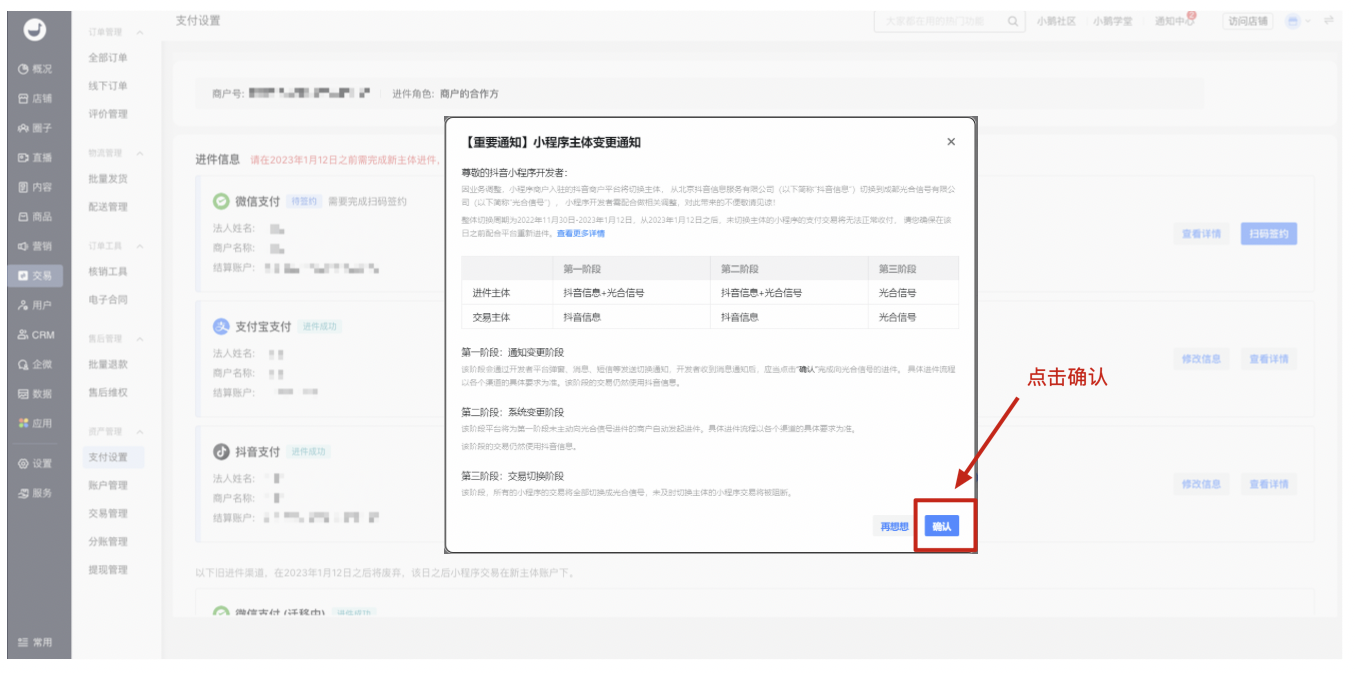
Task: Close the 小程序主体变更通知 dialog
Action: point(951,142)
